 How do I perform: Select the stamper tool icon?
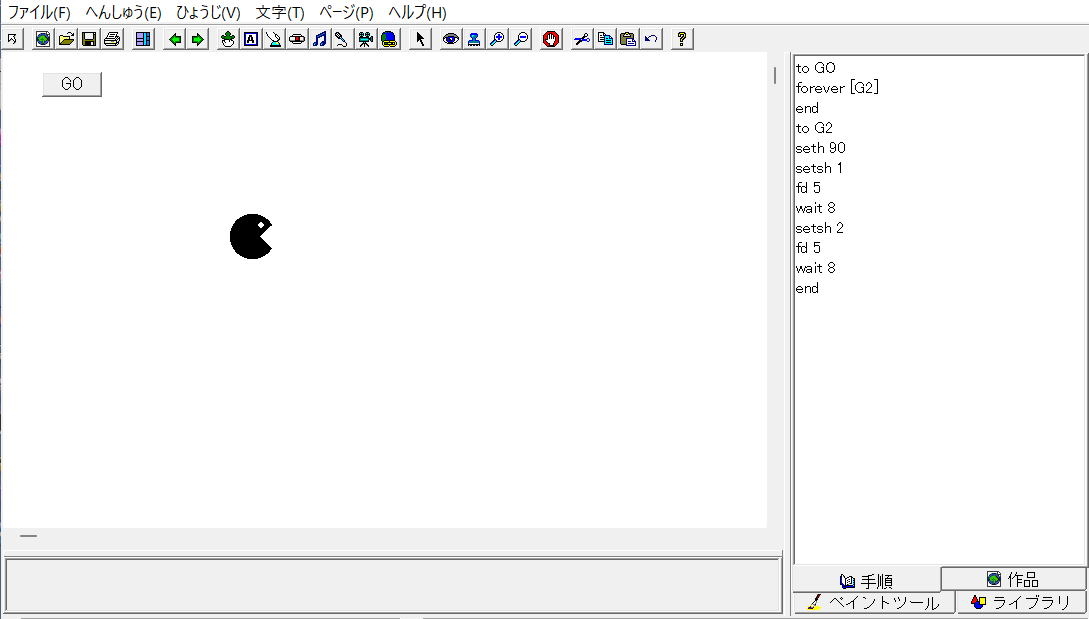tap(474, 39)
